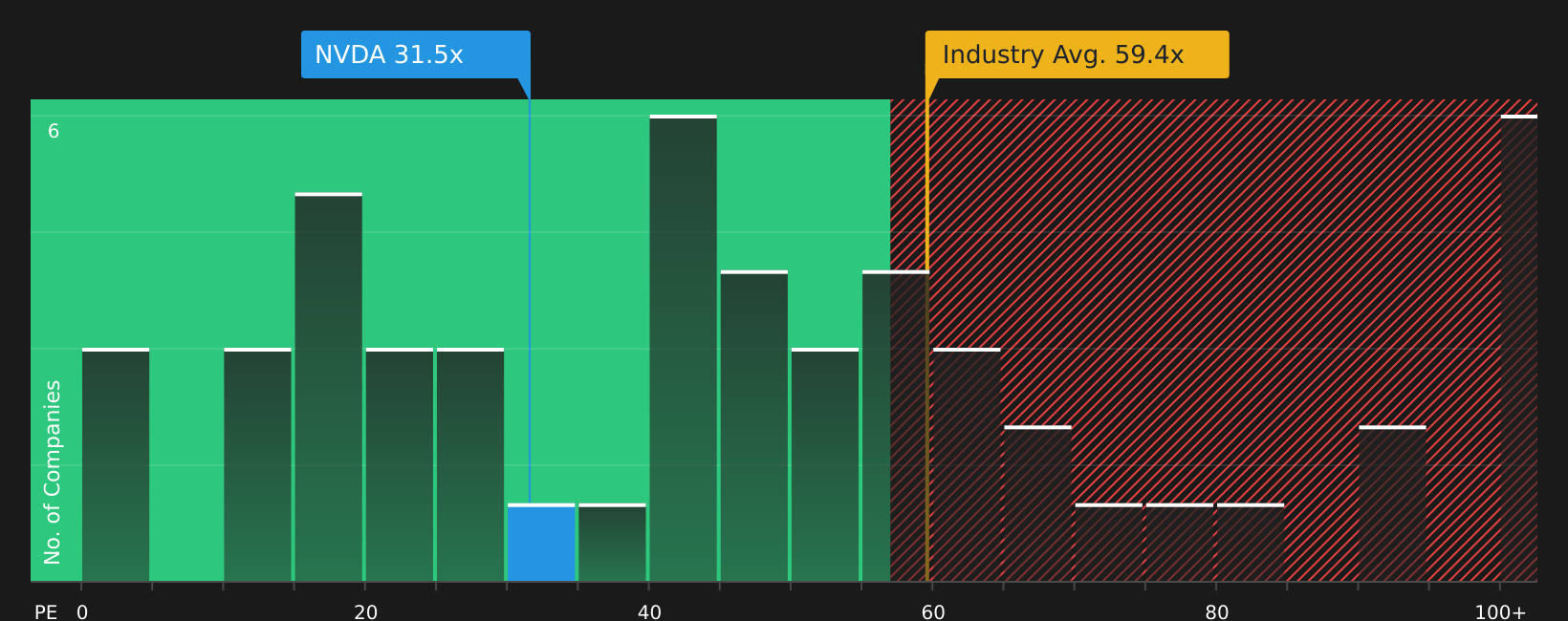Select the short bar for PE 35-40
The width and height of the screenshot is (1568, 621).
[x=612, y=543]
